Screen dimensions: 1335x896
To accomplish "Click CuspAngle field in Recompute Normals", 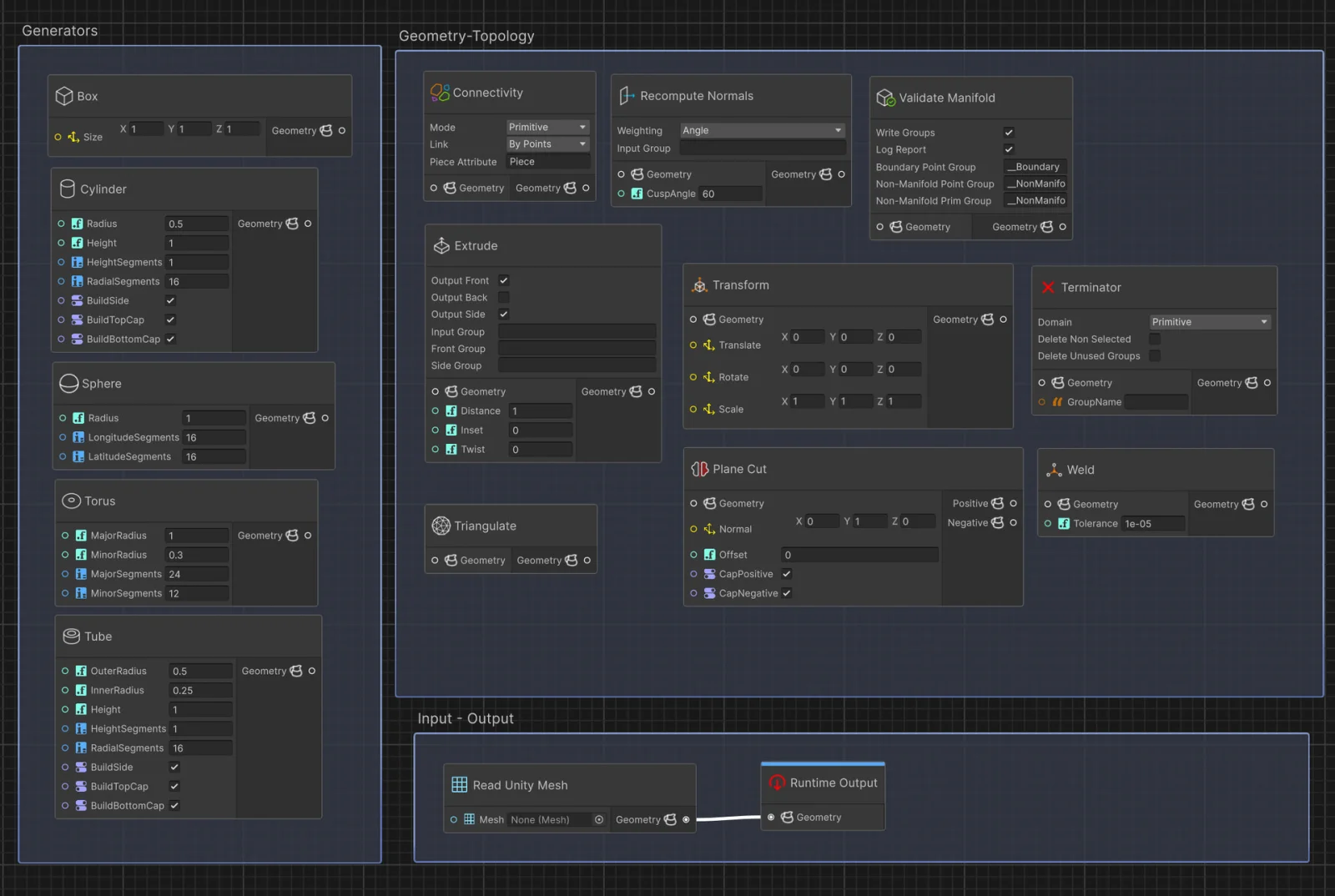I will click(x=731, y=194).
